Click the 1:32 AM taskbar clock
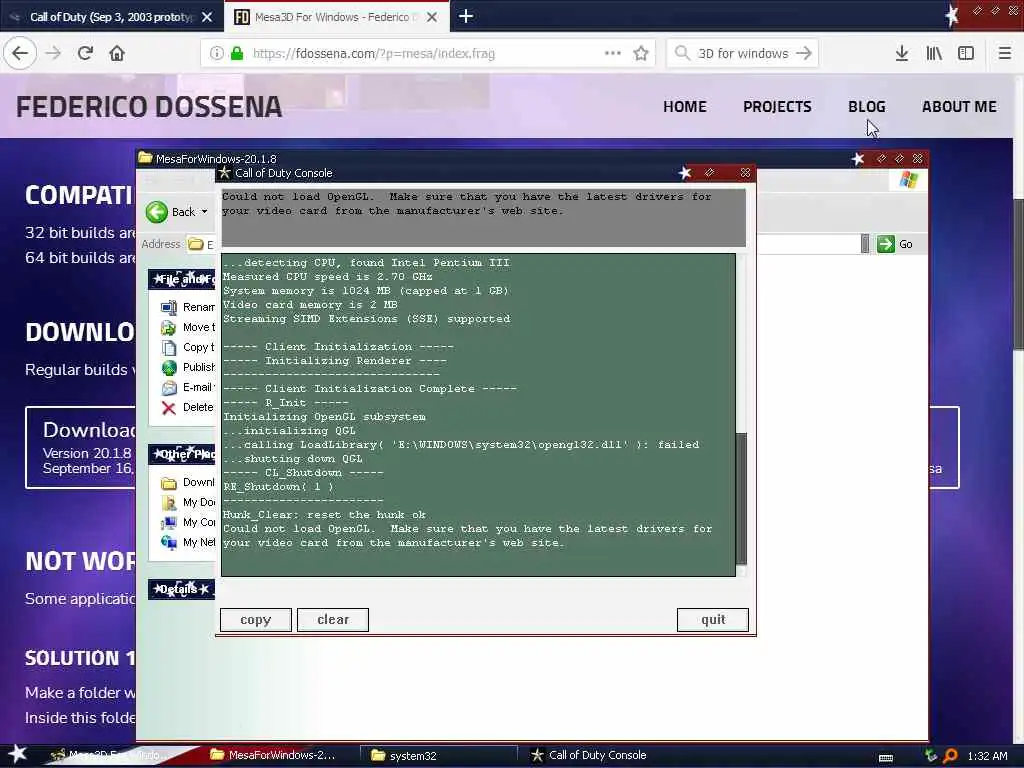Screen dimensions: 1024x768 tap(987, 756)
